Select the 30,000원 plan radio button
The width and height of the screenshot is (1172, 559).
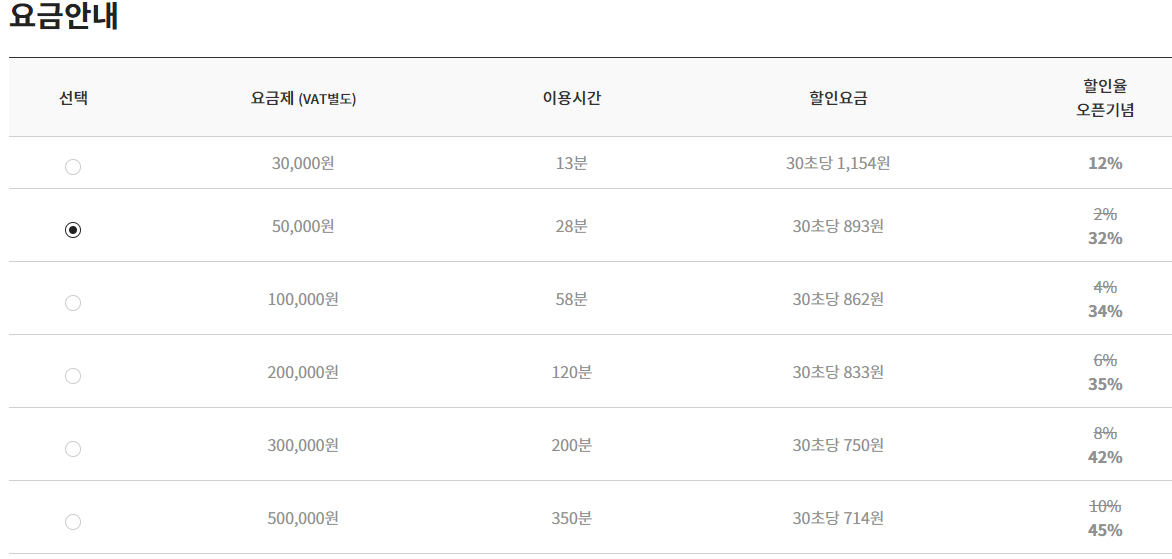tap(73, 167)
